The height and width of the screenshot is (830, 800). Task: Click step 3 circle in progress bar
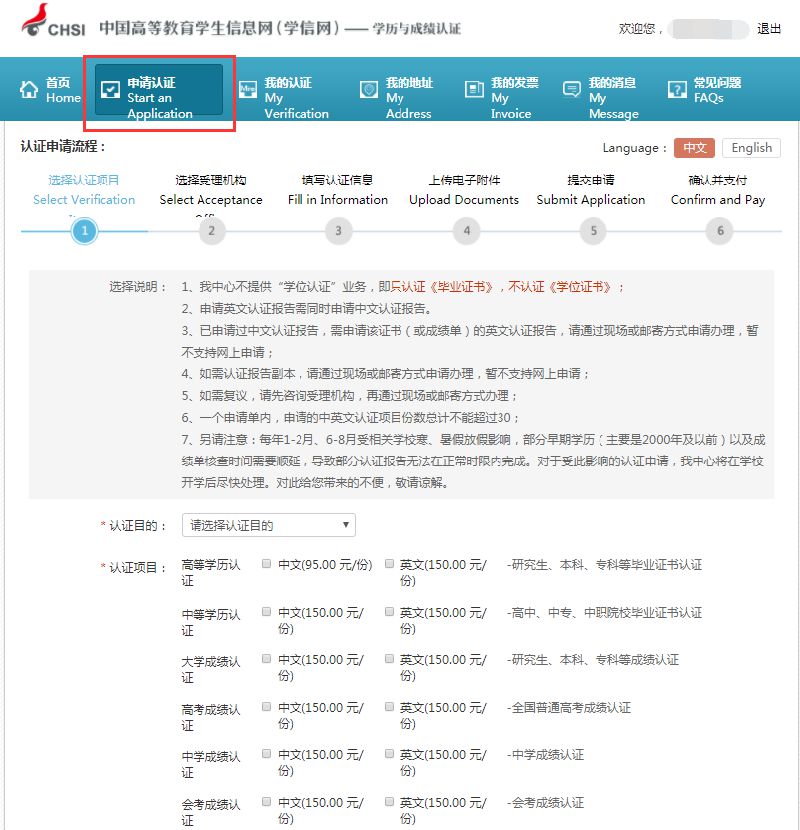338,231
